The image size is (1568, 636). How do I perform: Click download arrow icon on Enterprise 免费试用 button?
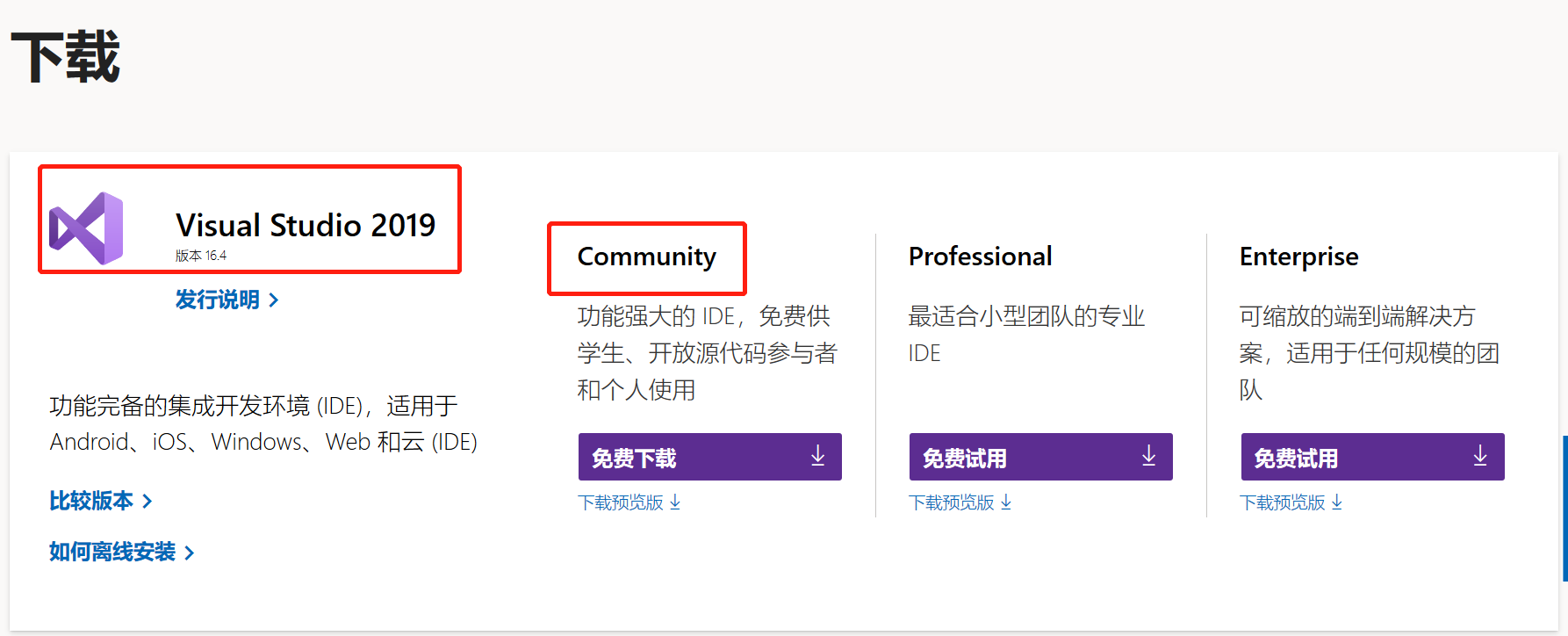1479,456
